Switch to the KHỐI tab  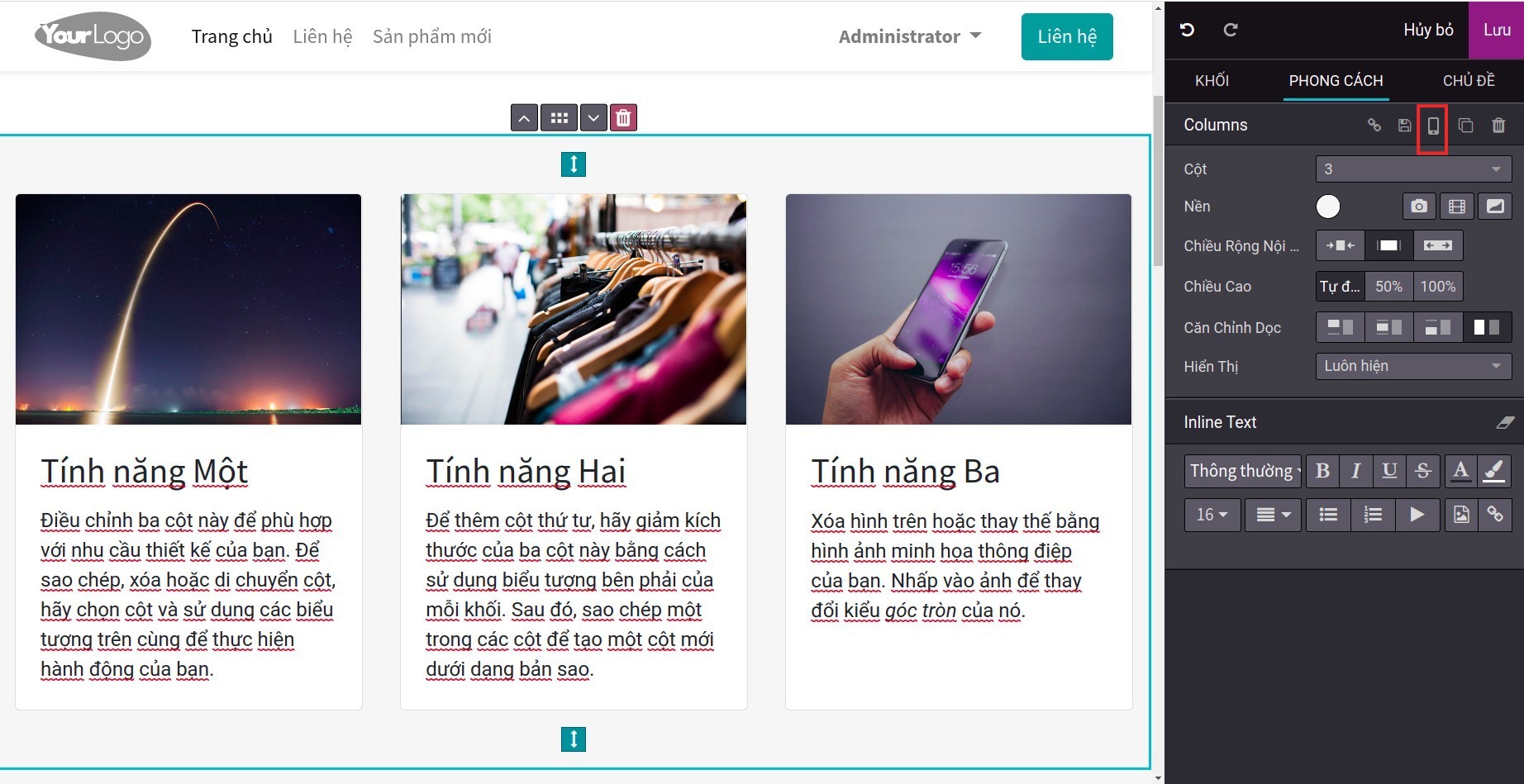coord(1212,80)
